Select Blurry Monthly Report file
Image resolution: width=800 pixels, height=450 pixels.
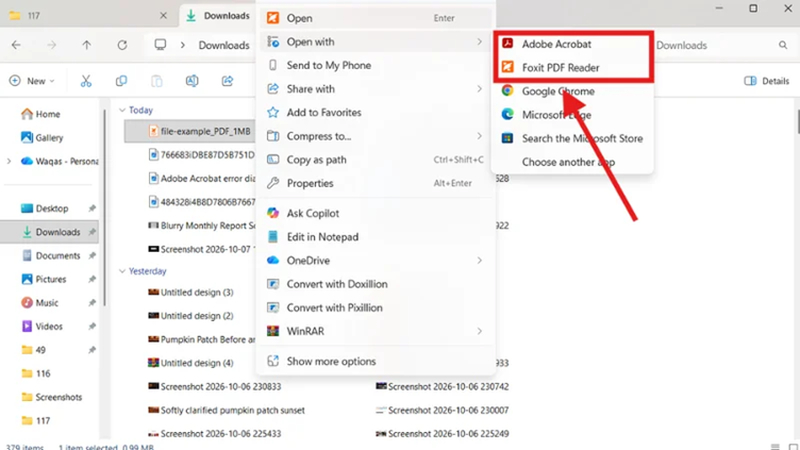pyautogui.click(x=202, y=226)
